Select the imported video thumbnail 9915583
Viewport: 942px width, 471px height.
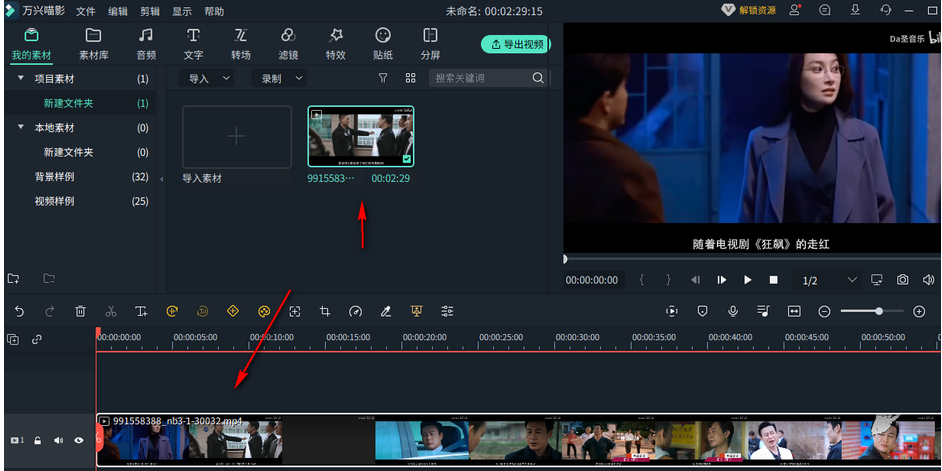[x=360, y=136]
